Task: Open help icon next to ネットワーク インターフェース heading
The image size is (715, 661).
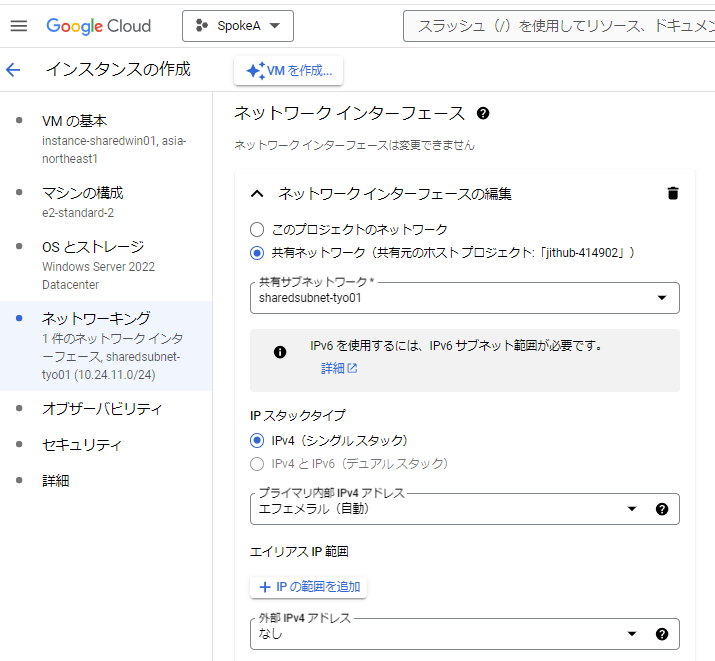Action: pyautogui.click(x=483, y=113)
